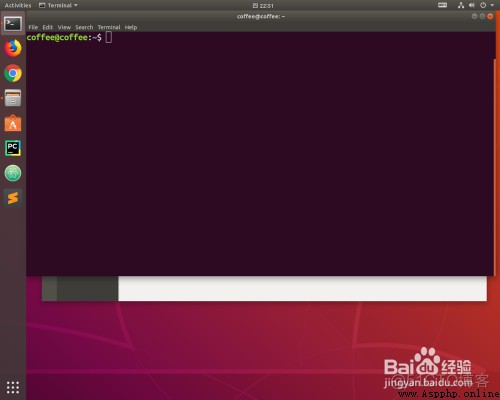Open the Edit menu

click(x=48, y=27)
